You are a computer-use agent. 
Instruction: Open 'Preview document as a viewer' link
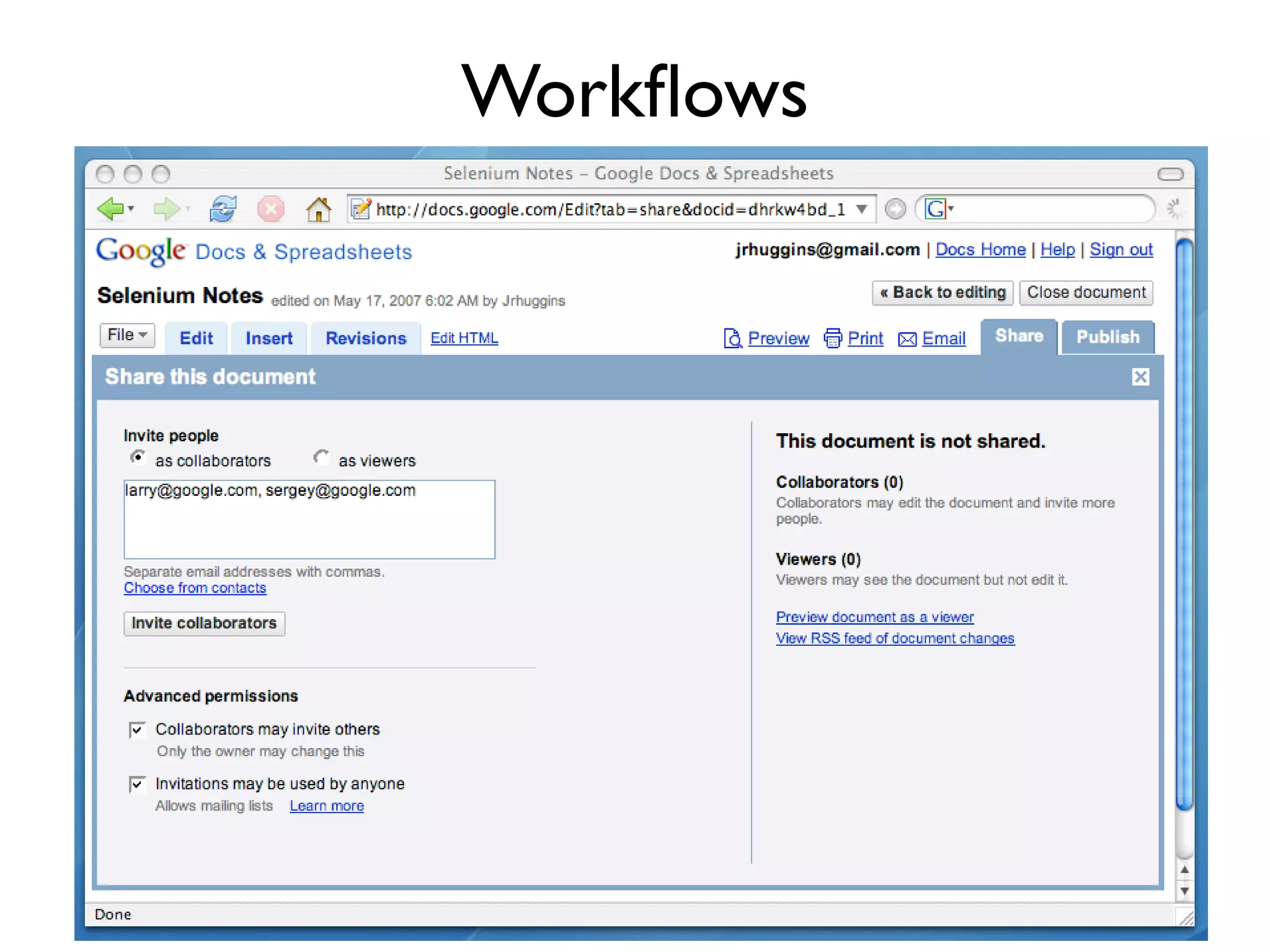tap(875, 617)
